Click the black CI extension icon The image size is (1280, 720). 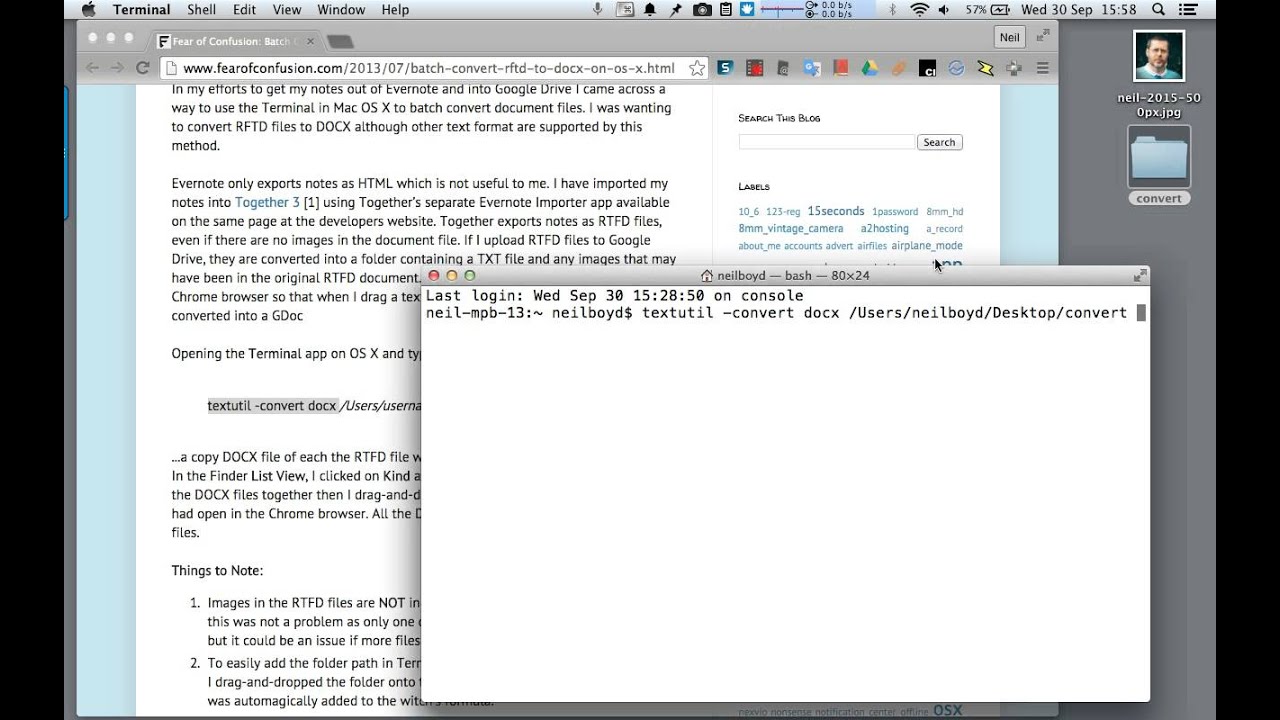click(928, 68)
